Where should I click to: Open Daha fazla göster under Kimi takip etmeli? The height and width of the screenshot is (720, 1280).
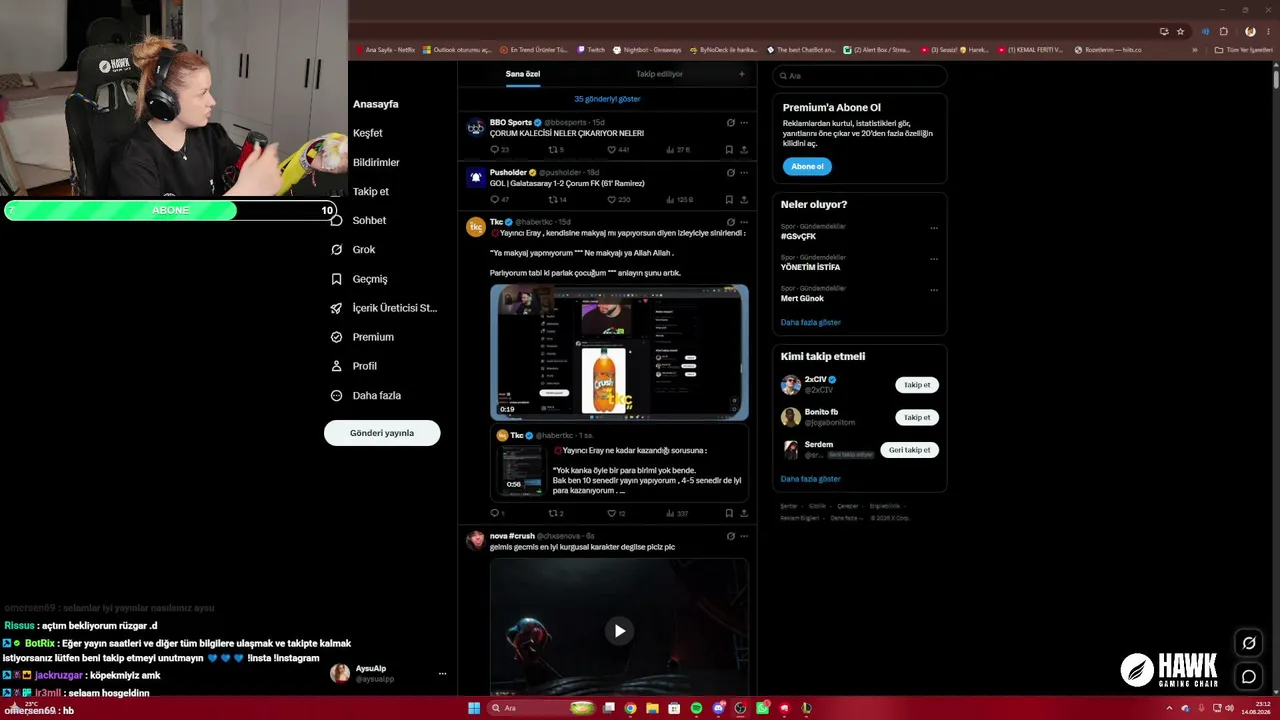(811, 479)
